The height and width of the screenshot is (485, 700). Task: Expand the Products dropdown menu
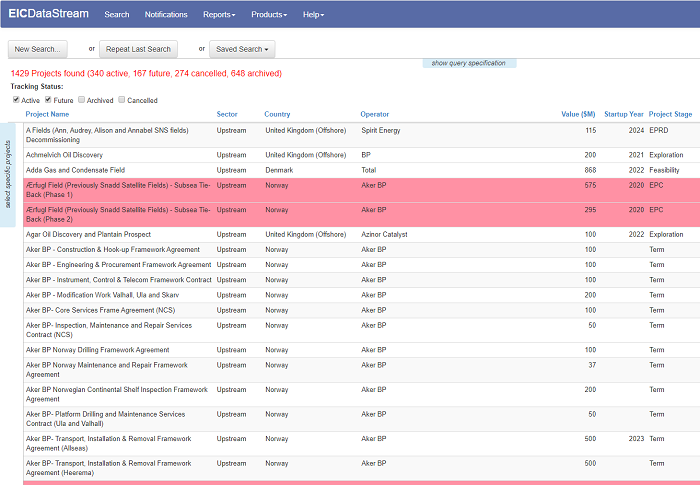coord(269,14)
